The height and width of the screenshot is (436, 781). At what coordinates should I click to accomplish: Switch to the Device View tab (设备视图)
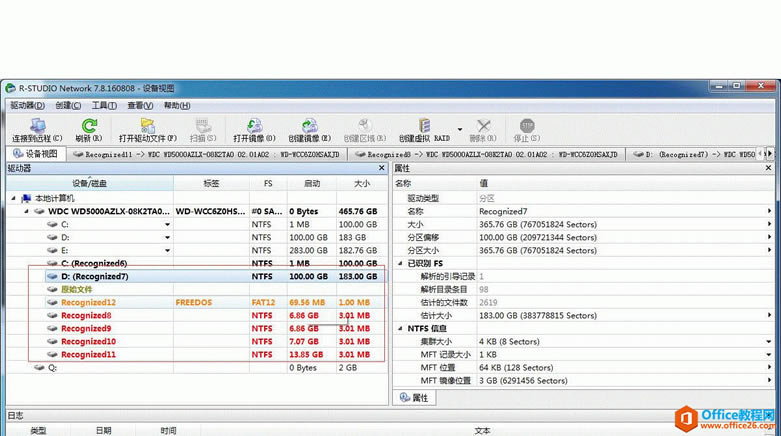[x=36, y=153]
